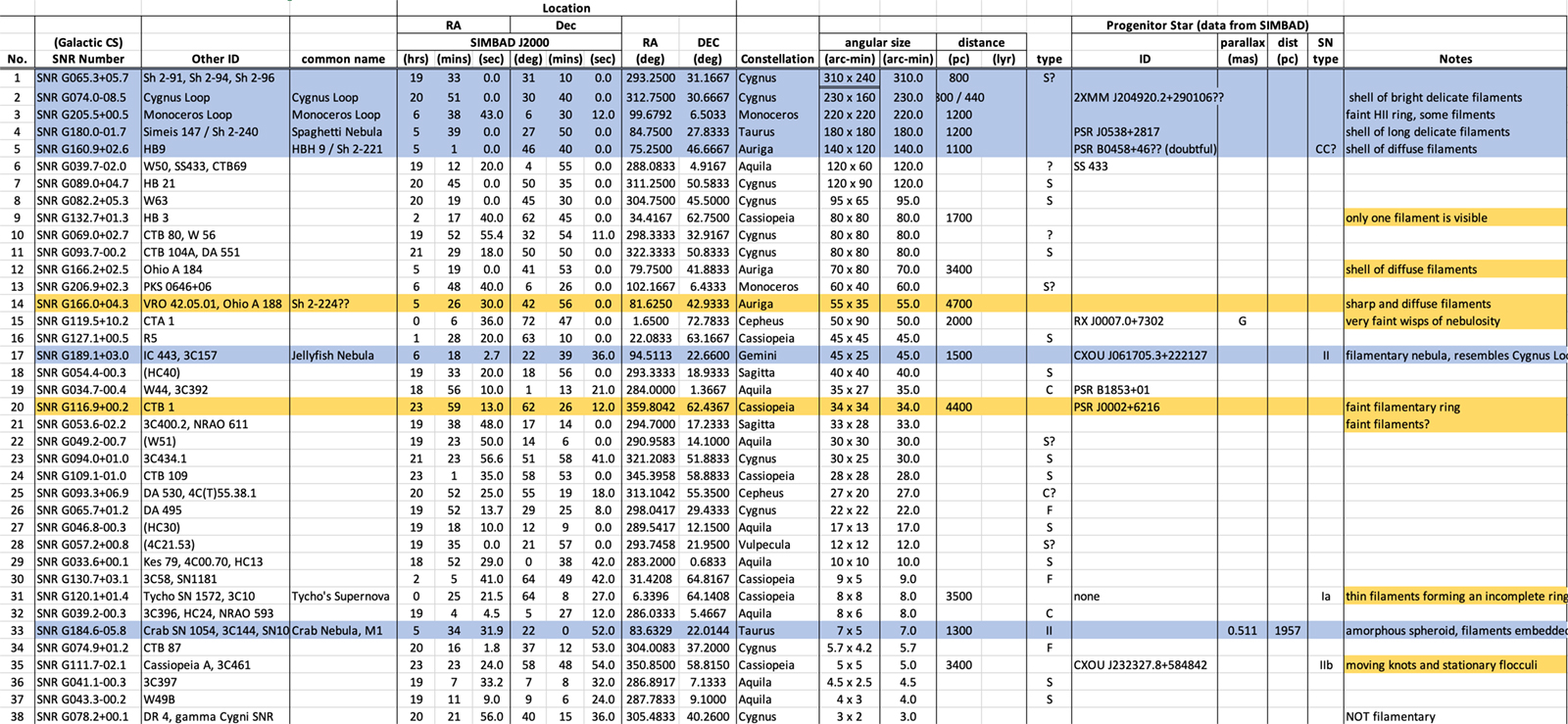Select cell HBH 9 / Sh 2-221
The image size is (1568, 724).
coord(343,149)
